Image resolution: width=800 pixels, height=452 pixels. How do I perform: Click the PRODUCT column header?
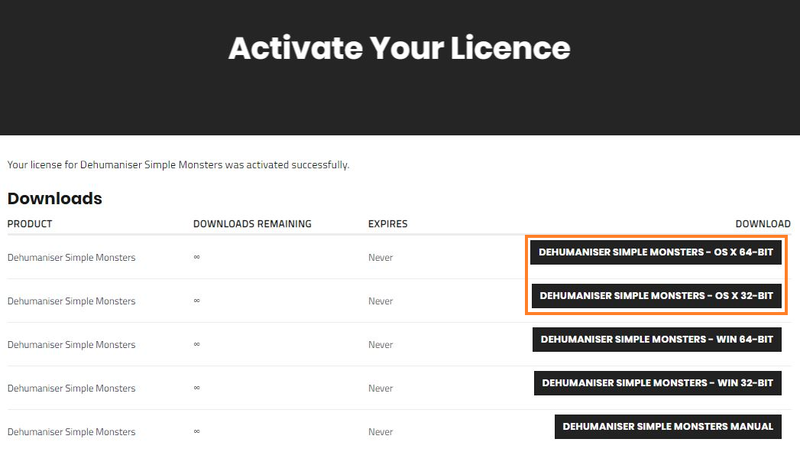point(29,224)
